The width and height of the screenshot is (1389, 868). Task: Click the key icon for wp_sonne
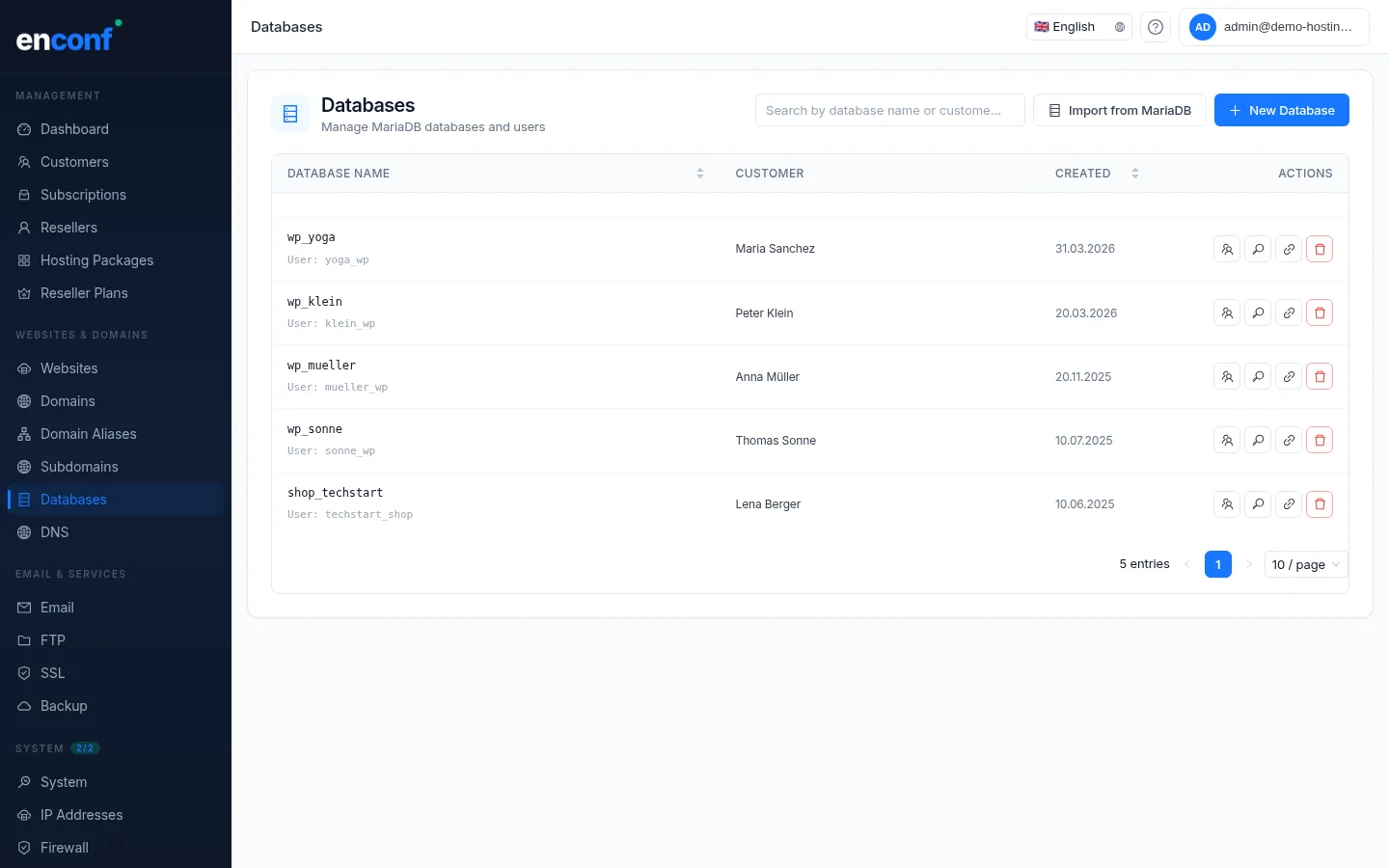pyautogui.click(x=1258, y=440)
